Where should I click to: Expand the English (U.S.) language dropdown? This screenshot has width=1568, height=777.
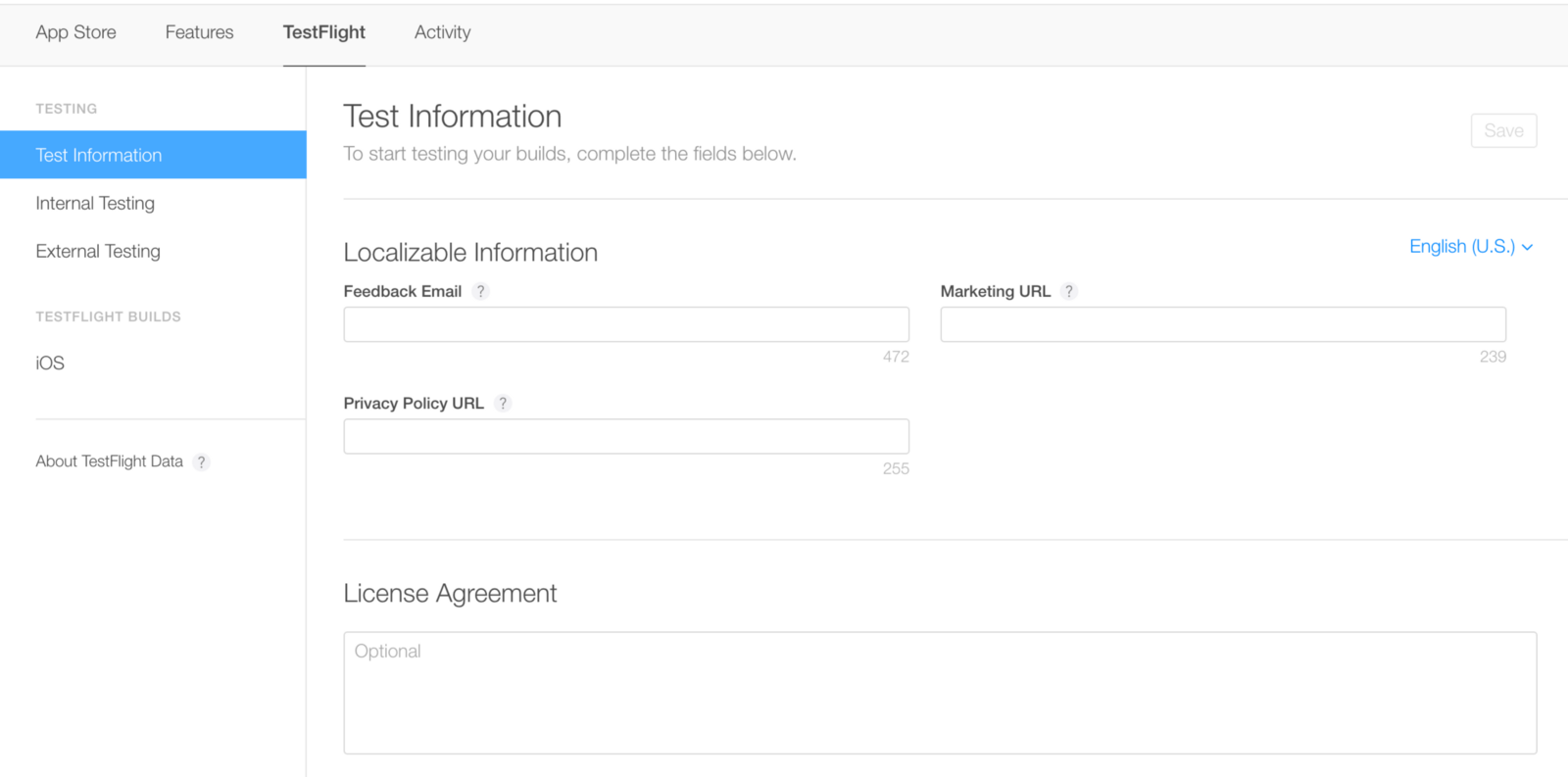click(x=1471, y=247)
